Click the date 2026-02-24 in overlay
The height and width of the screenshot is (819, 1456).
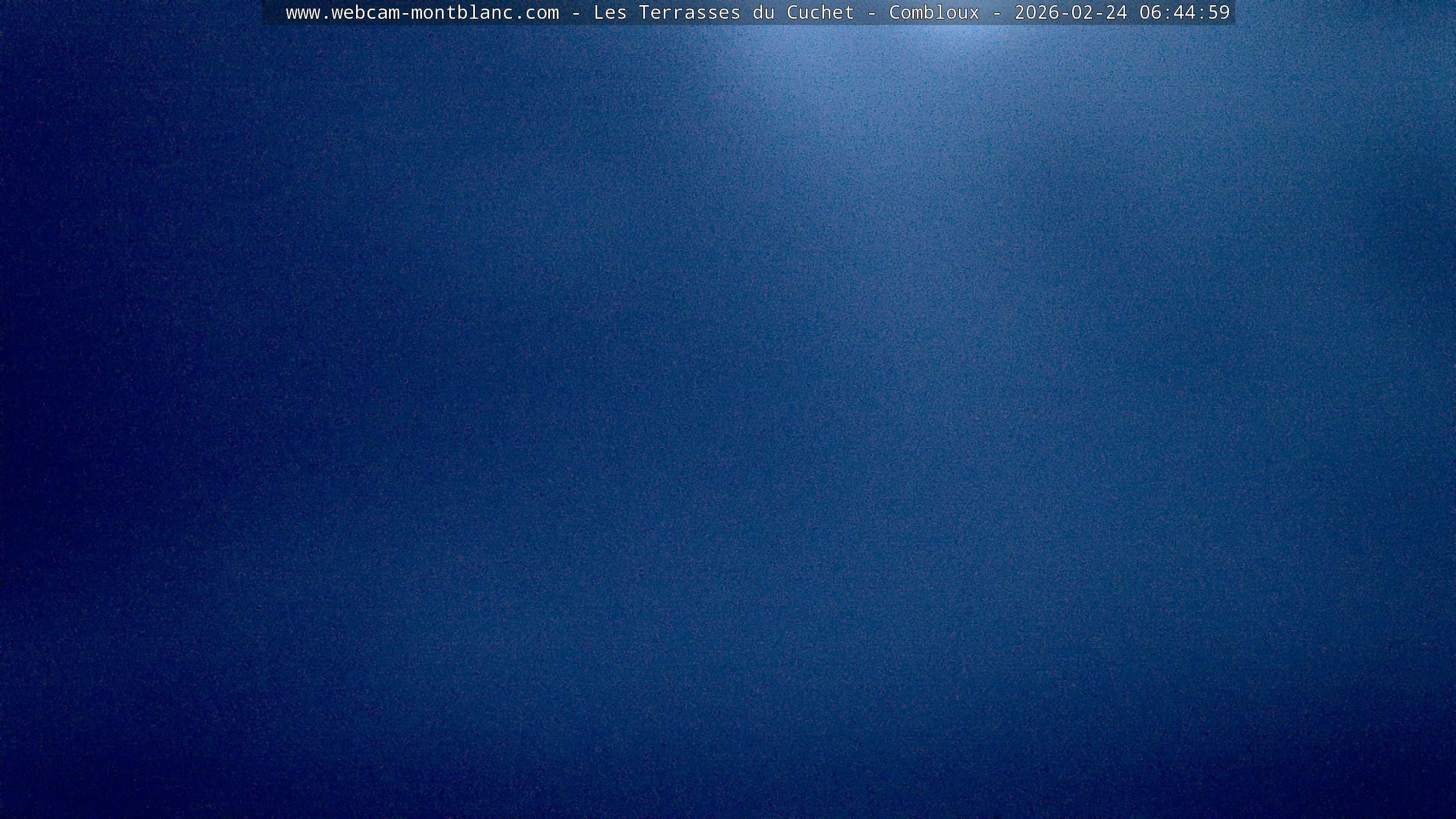click(x=1070, y=13)
